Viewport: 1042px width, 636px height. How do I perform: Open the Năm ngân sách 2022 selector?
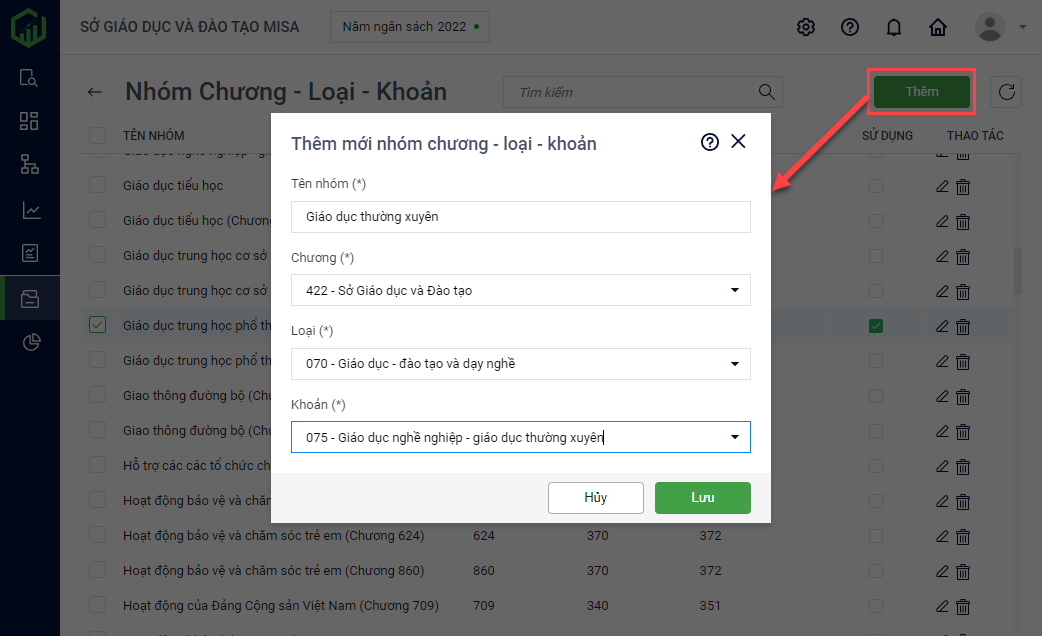click(410, 27)
